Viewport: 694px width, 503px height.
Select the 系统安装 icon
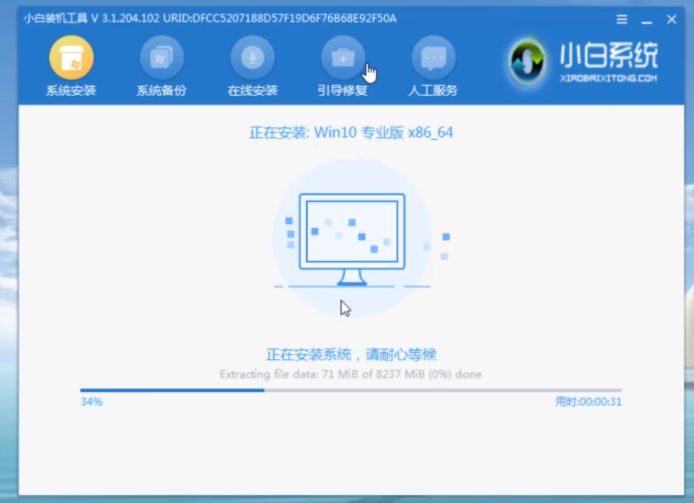coord(71,58)
